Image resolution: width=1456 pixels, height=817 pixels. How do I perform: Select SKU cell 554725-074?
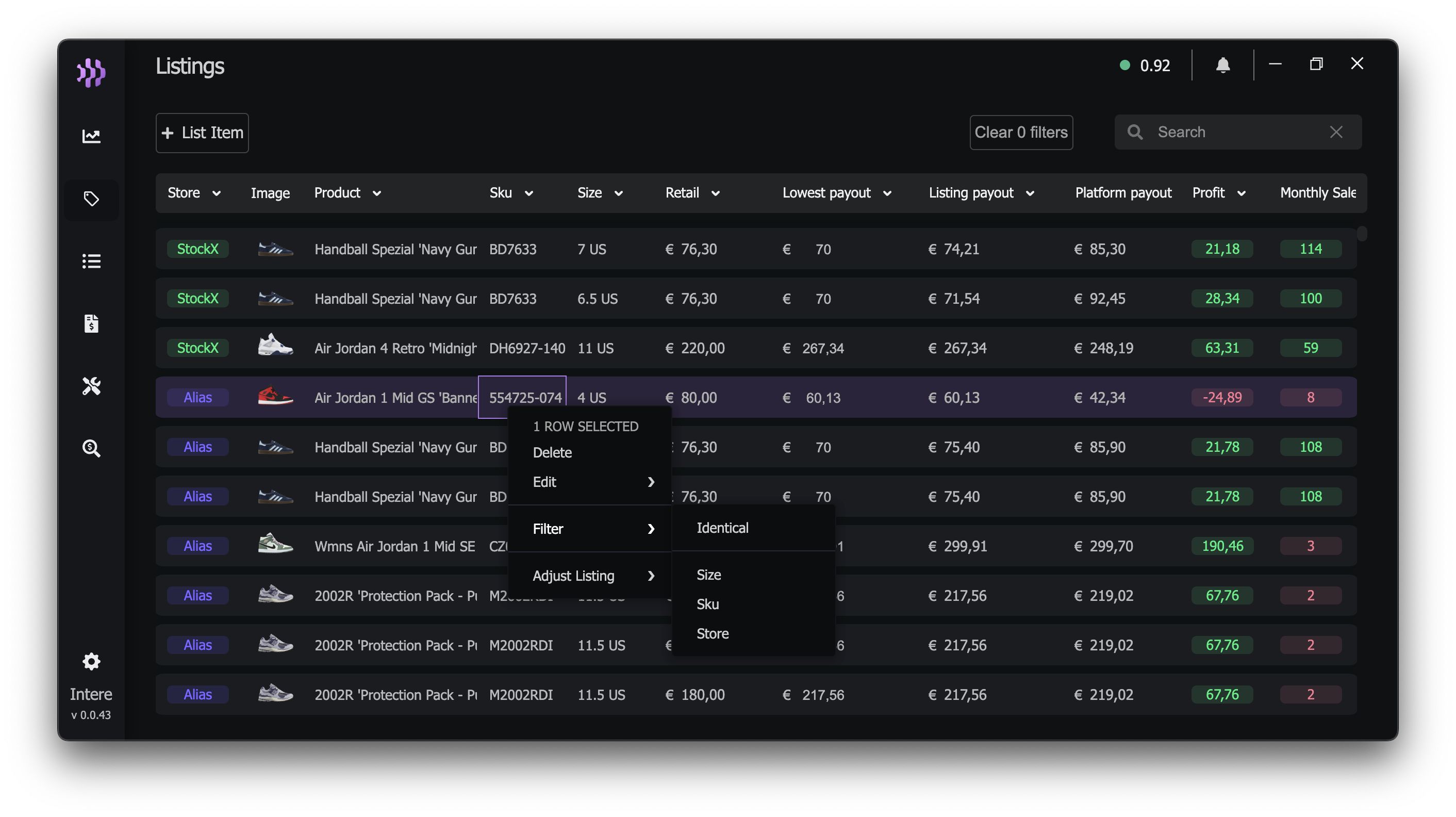pos(522,398)
